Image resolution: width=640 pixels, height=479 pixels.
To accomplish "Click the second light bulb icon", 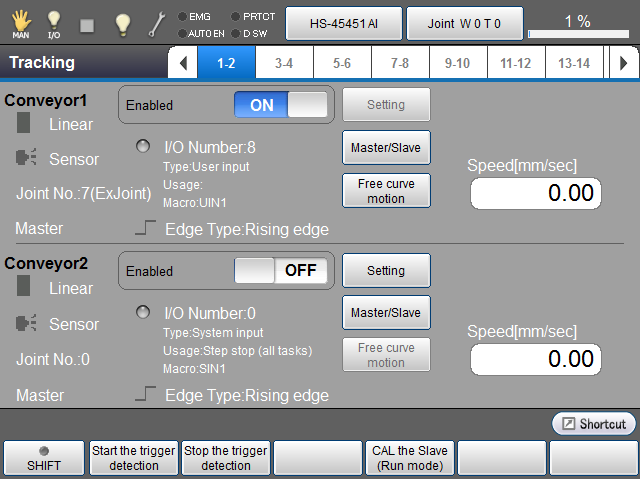I will pos(122,23).
